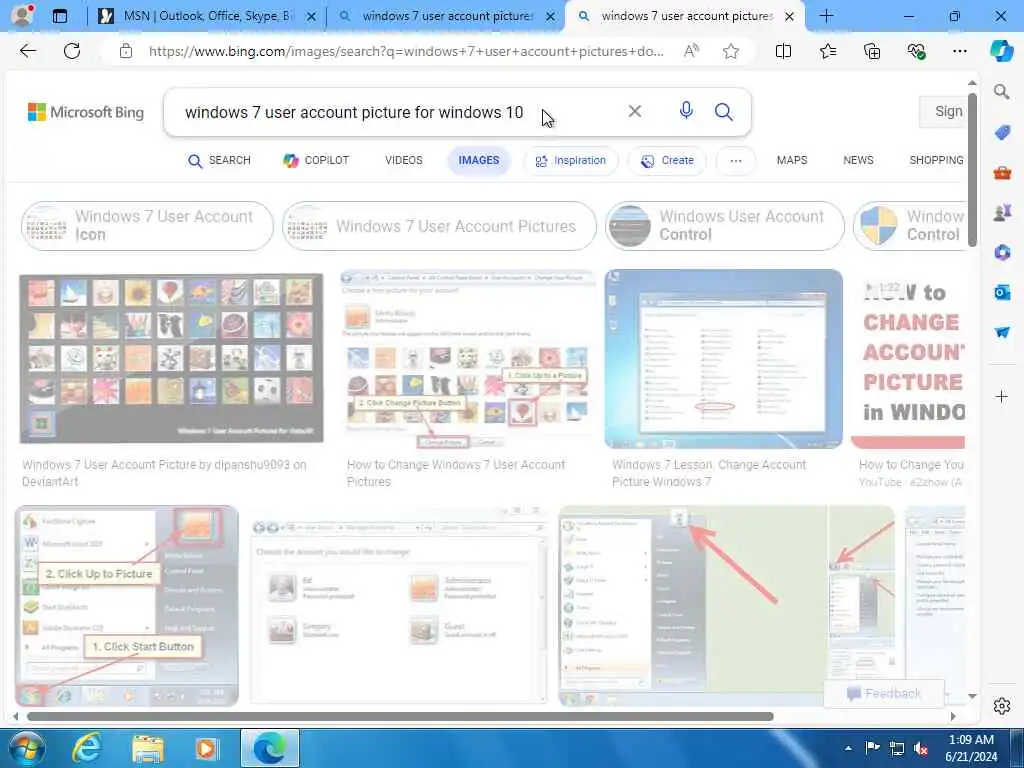Open Windows 7 Lesson Change Account thumbnail
The image size is (1024, 768).
tap(723, 359)
